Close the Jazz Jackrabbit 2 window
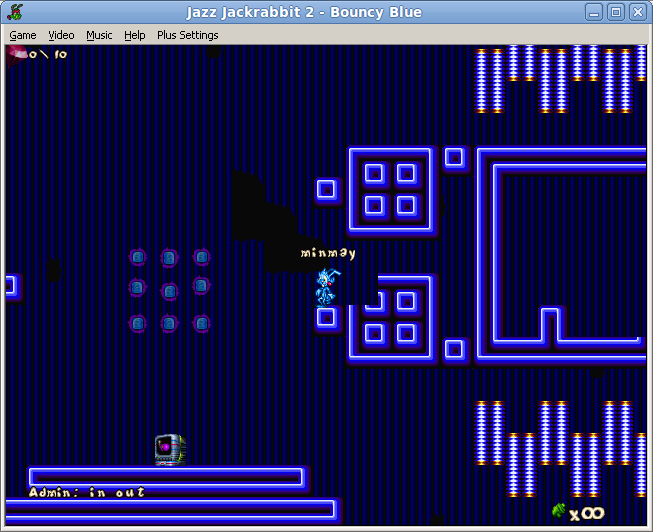Screen dimensions: 653x532 (638, 12)
